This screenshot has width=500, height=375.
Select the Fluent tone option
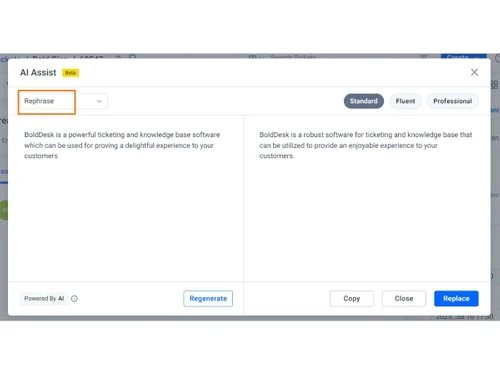405,101
